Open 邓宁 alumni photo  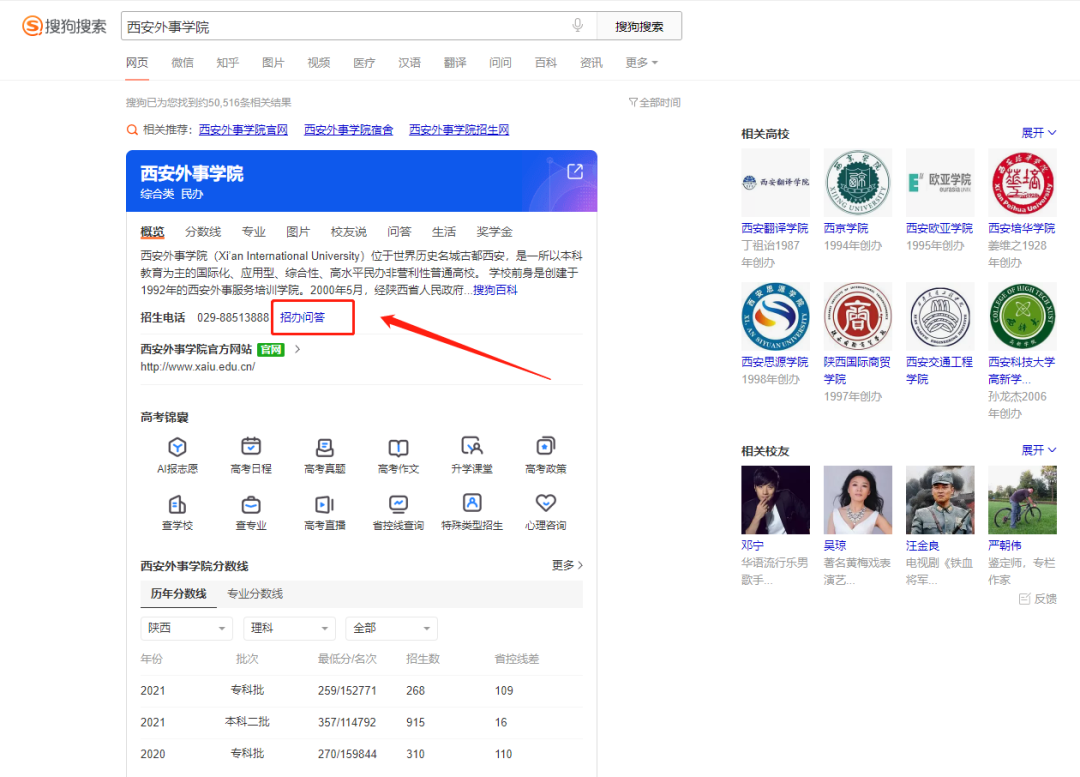[776, 499]
